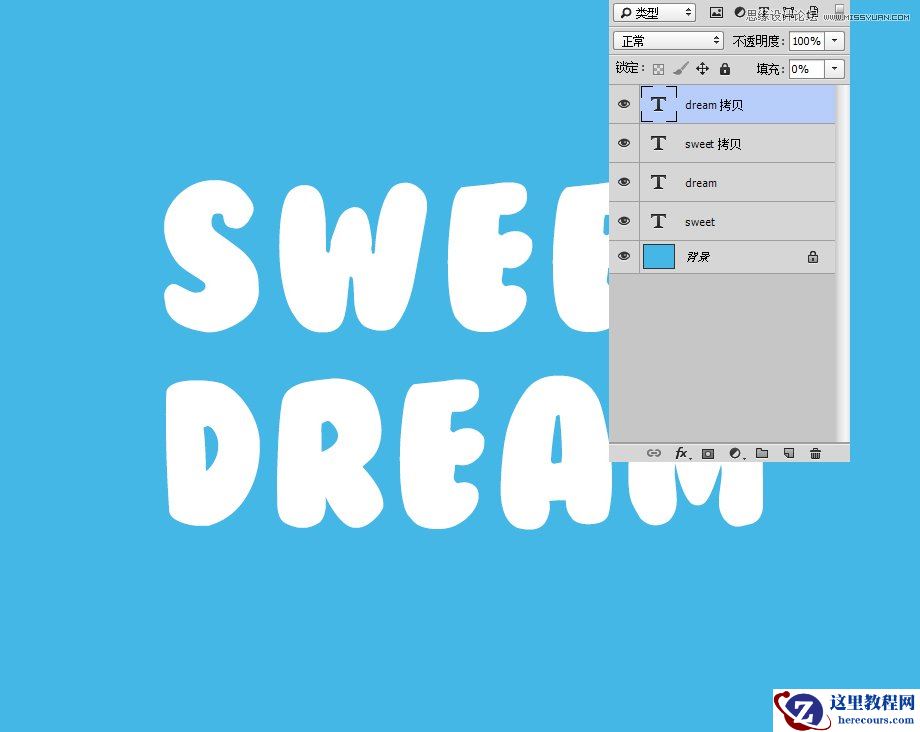Screen dimensions: 920x732
Task: Click the Create New Layer icon
Action: click(x=788, y=453)
